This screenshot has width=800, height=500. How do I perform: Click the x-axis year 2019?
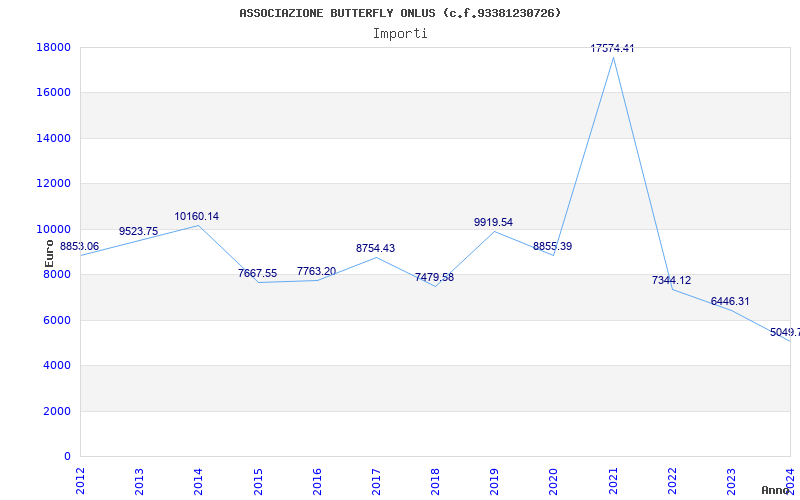pyautogui.click(x=494, y=481)
